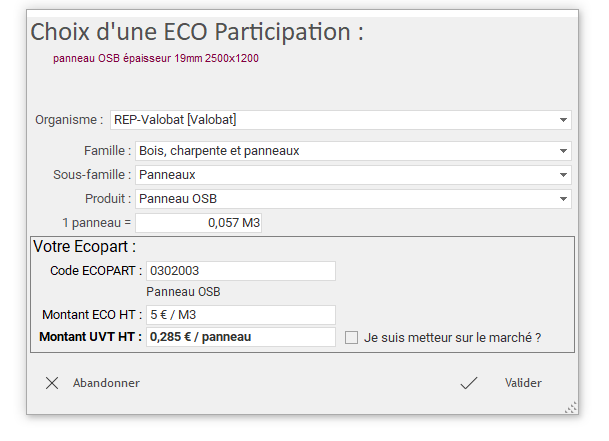Click the 'Je suis metteur sur le marché ?' label
Screen dimensions: 609x441
point(452,338)
